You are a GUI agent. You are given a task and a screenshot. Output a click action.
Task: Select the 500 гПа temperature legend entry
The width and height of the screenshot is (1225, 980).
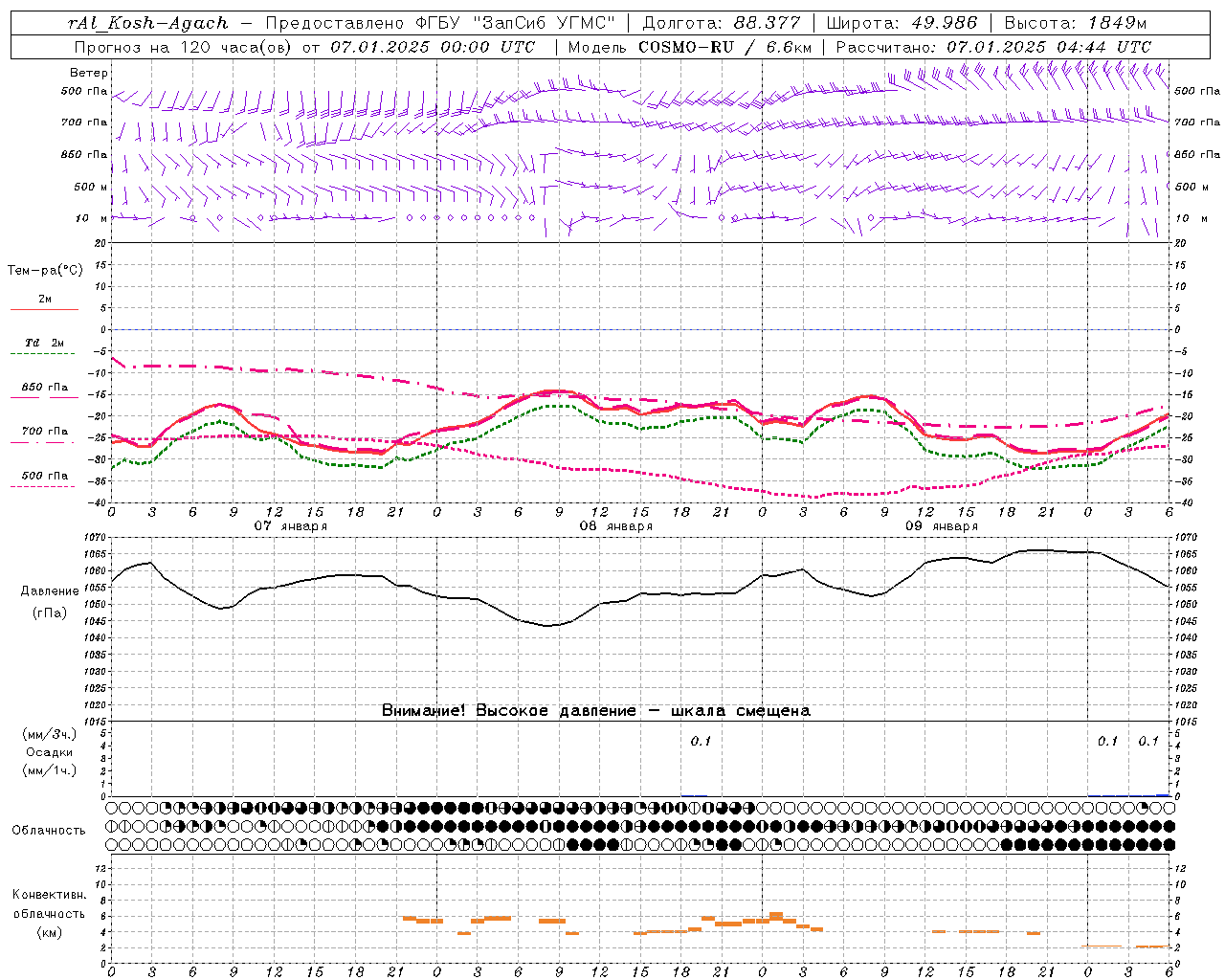pyautogui.click(x=44, y=476)
